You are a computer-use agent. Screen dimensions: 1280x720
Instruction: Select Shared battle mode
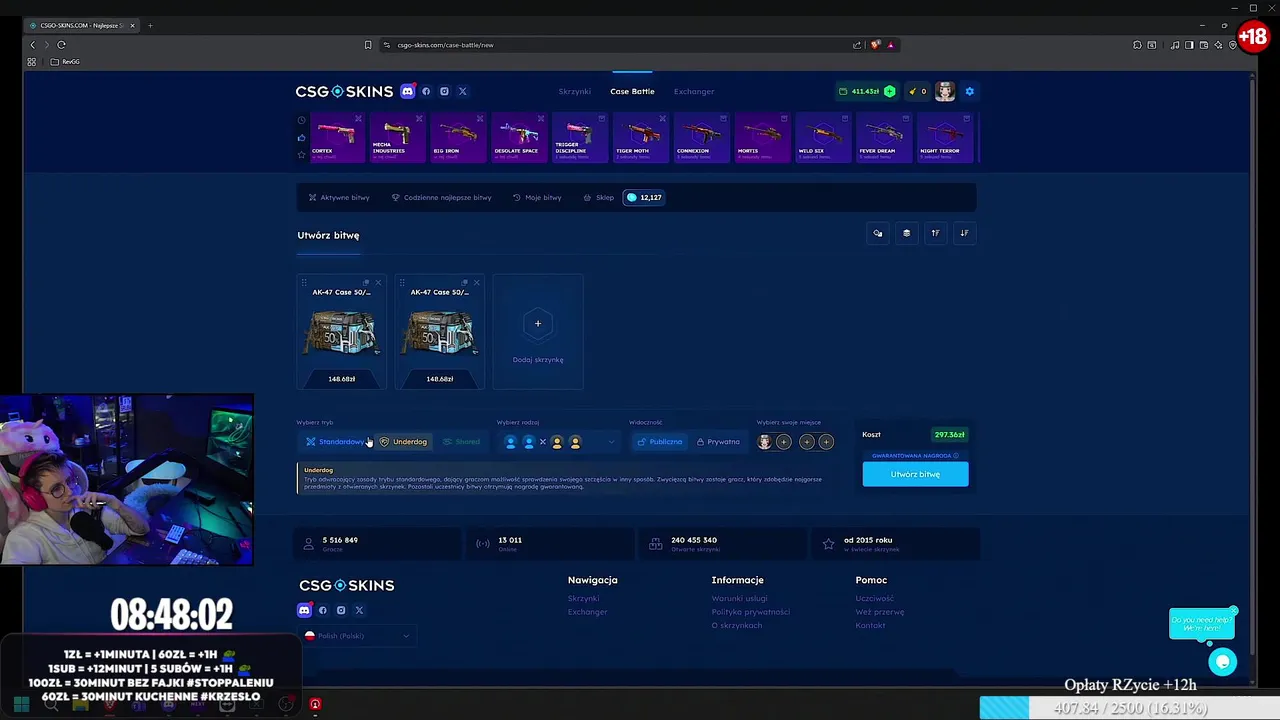pos(461,441)
